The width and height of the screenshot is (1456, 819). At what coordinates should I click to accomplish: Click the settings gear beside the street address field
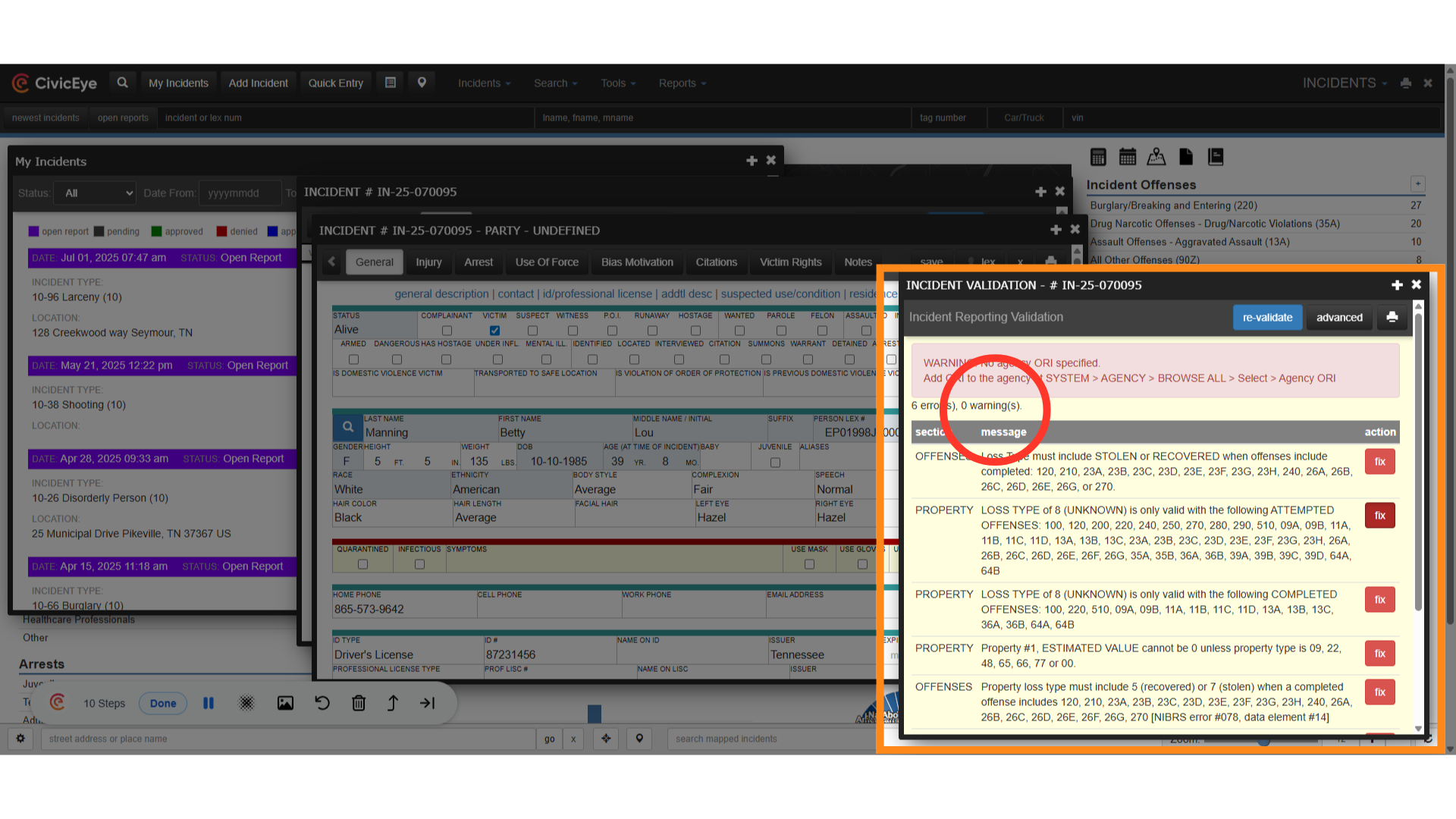tap(20, 739)
